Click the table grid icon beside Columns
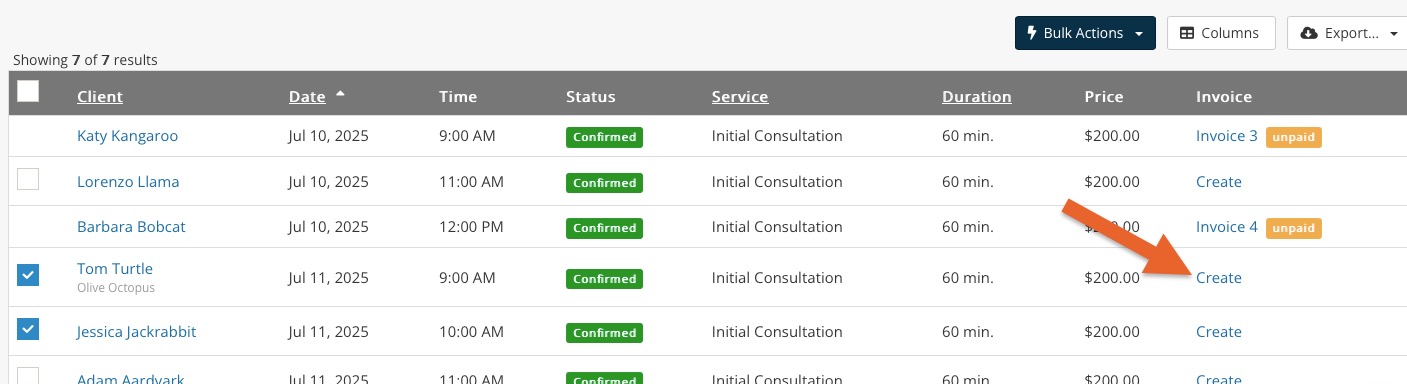 [1187, 33]
